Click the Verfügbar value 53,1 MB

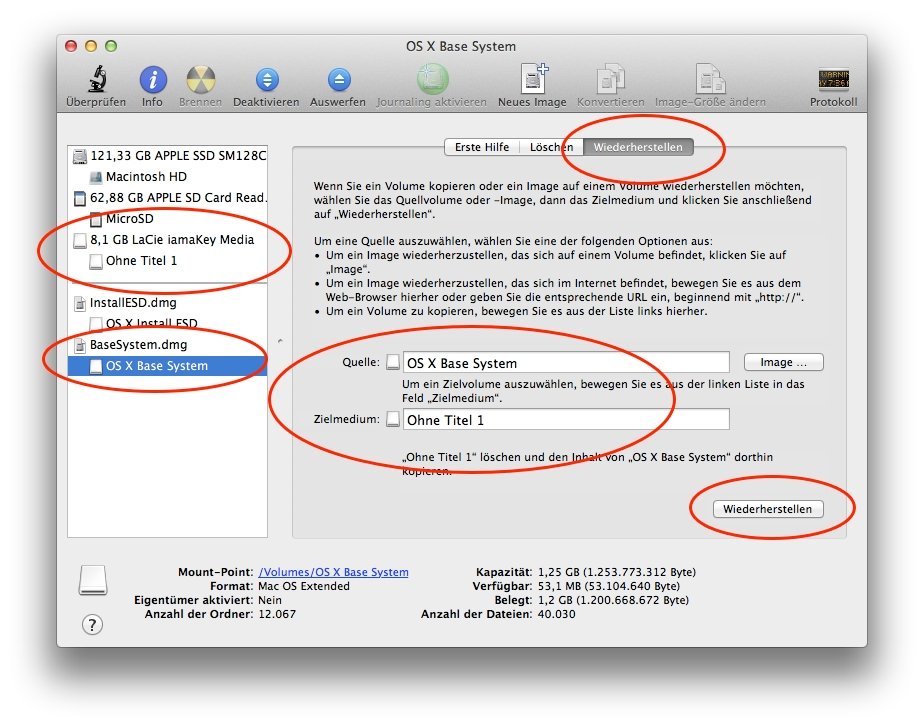pyautogui.click(x=609, y=586)
